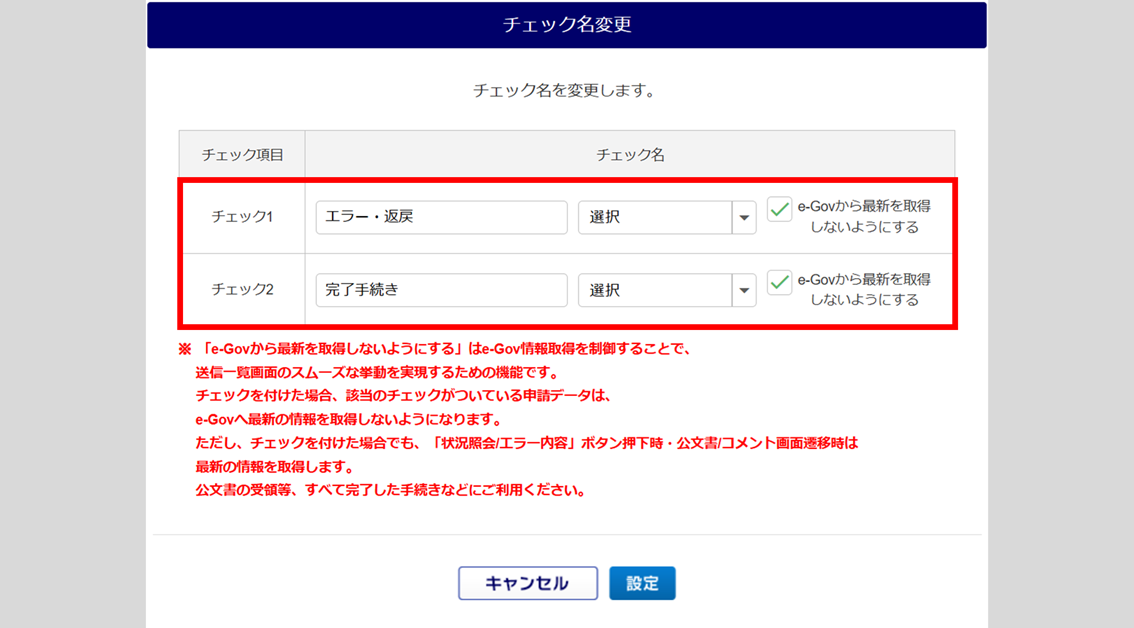Click the red note line 公文書の受領等
Screen dimensions: 1134x628
tap(391, 490)
